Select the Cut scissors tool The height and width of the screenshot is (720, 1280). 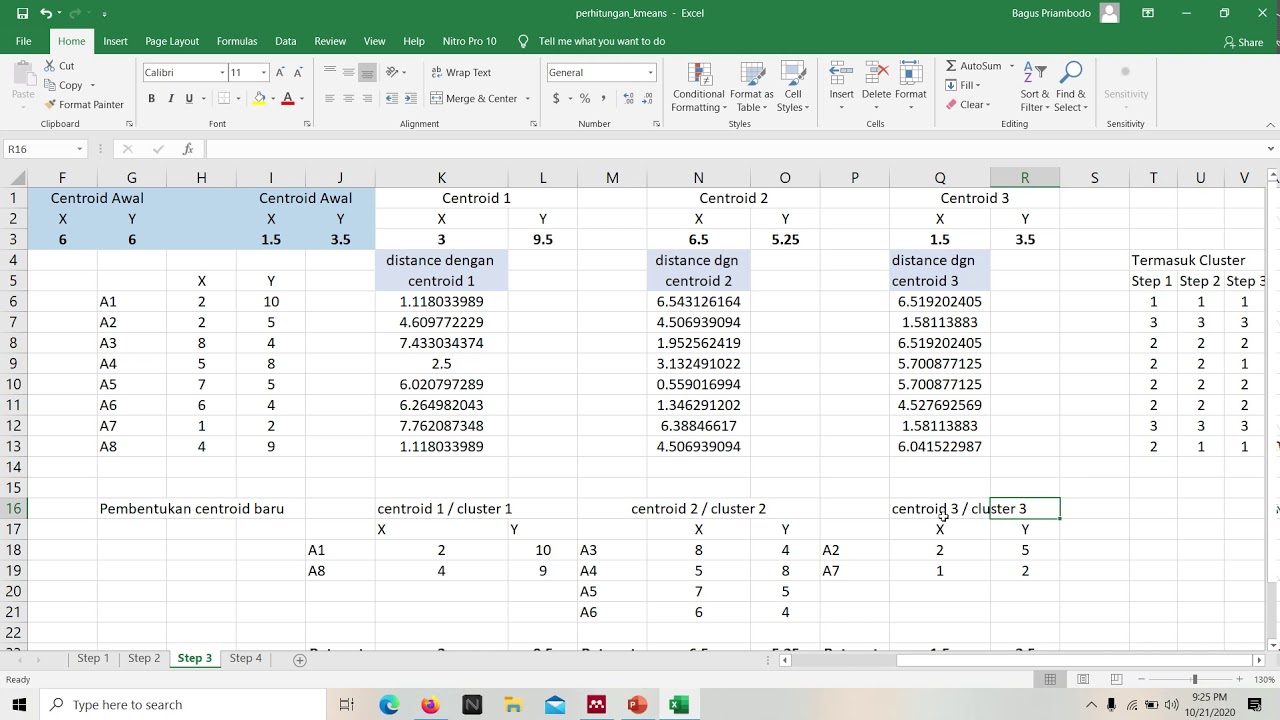click(60, 66)
